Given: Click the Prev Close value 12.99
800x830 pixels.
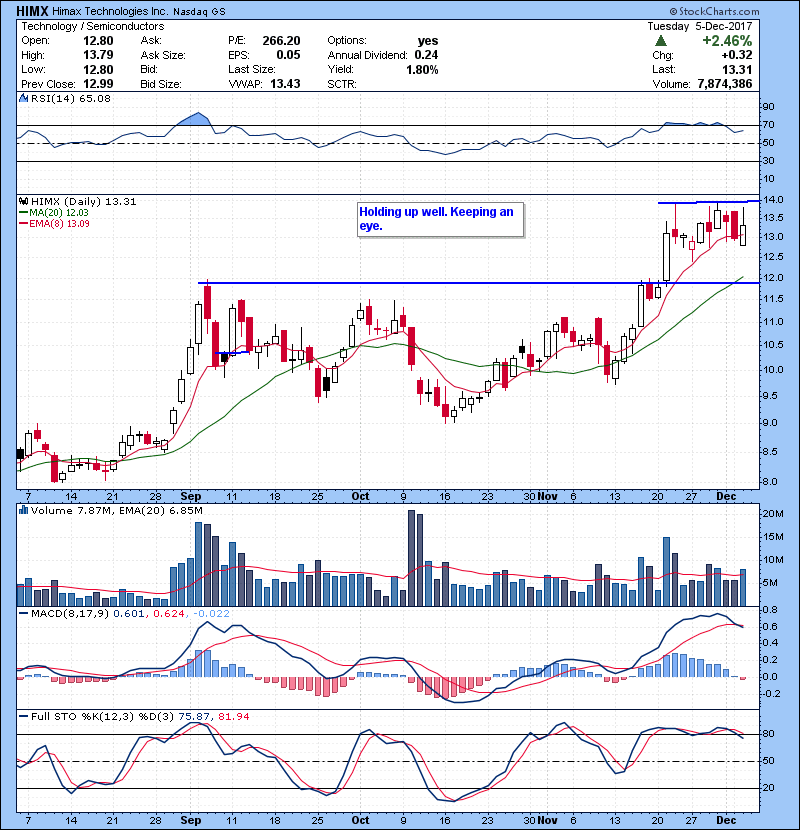Looking at the screenshot, I should [98, 84].
